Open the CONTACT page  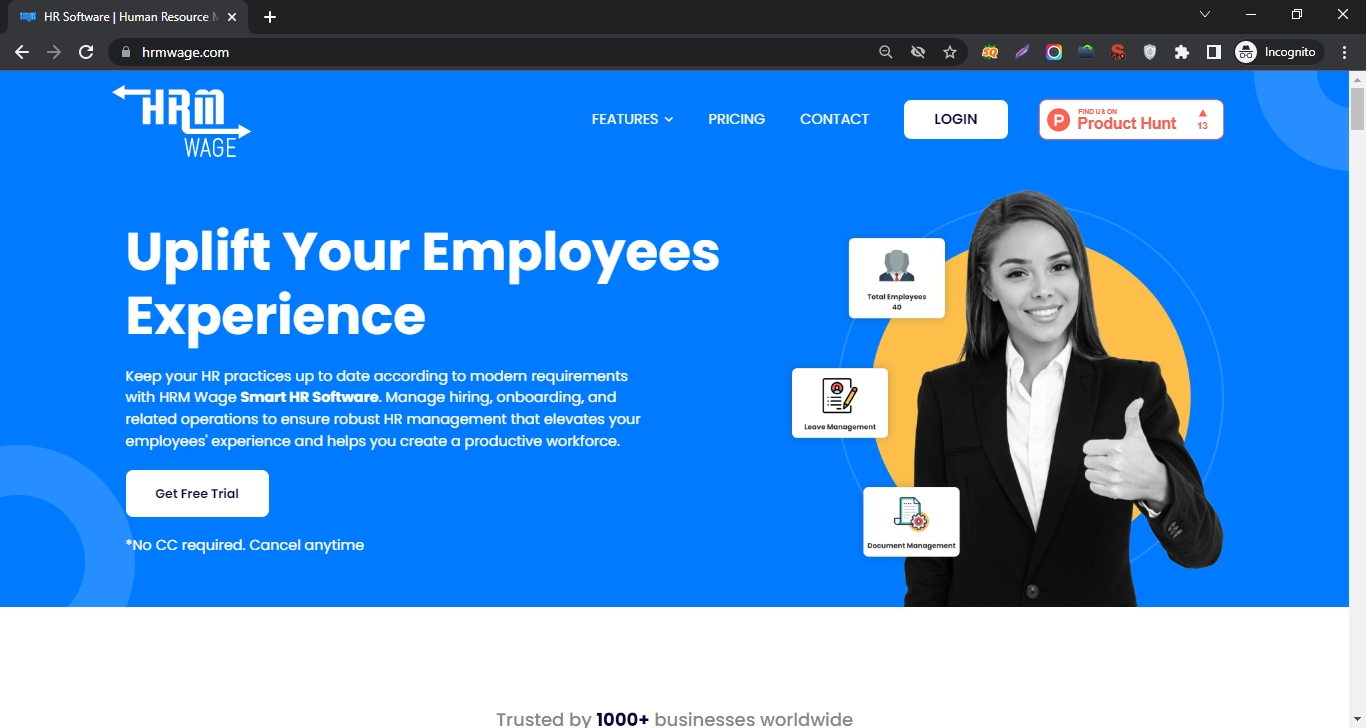click(835, 119)
